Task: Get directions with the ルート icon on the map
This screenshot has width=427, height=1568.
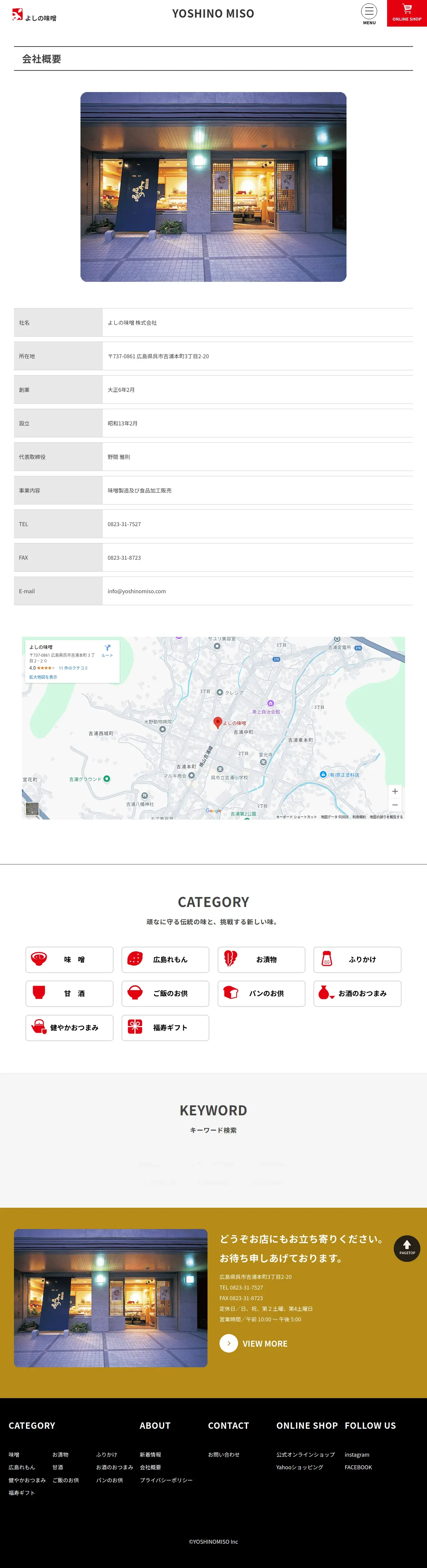Action: pos(107,650)
